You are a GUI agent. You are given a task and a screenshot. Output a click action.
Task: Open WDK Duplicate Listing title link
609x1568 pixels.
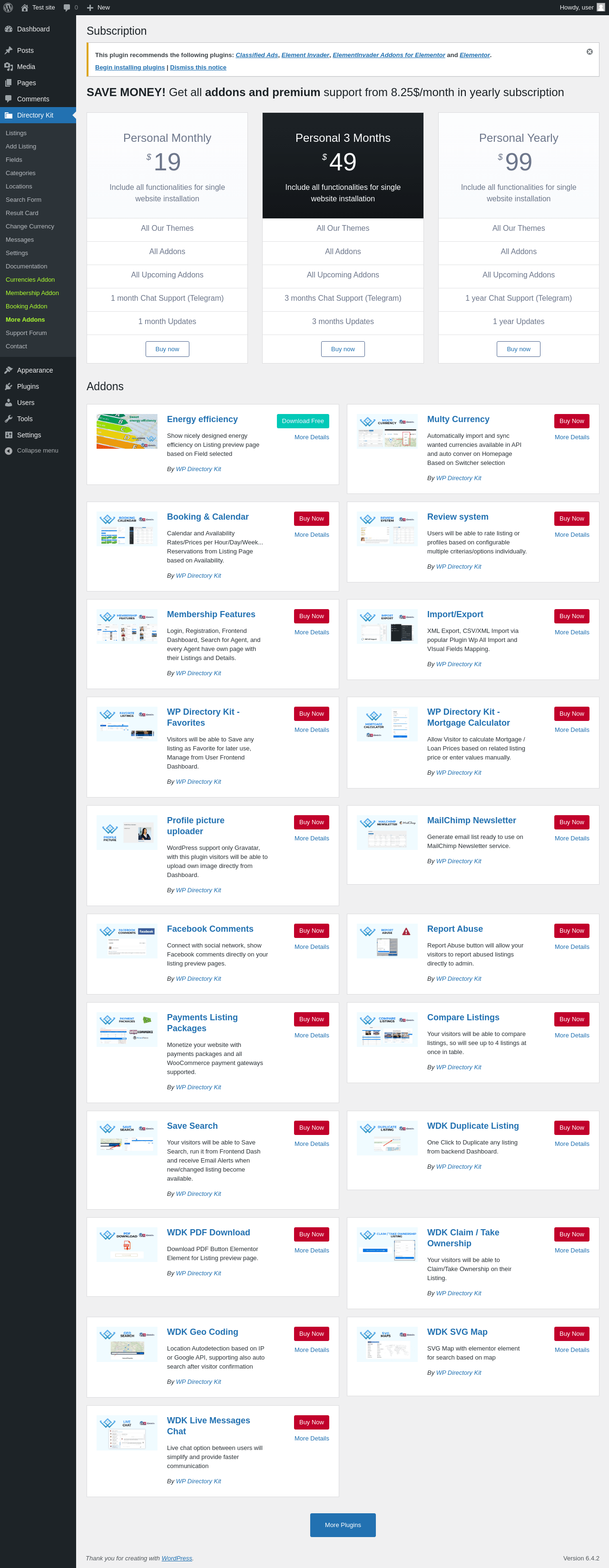[x=473, y=1126]
